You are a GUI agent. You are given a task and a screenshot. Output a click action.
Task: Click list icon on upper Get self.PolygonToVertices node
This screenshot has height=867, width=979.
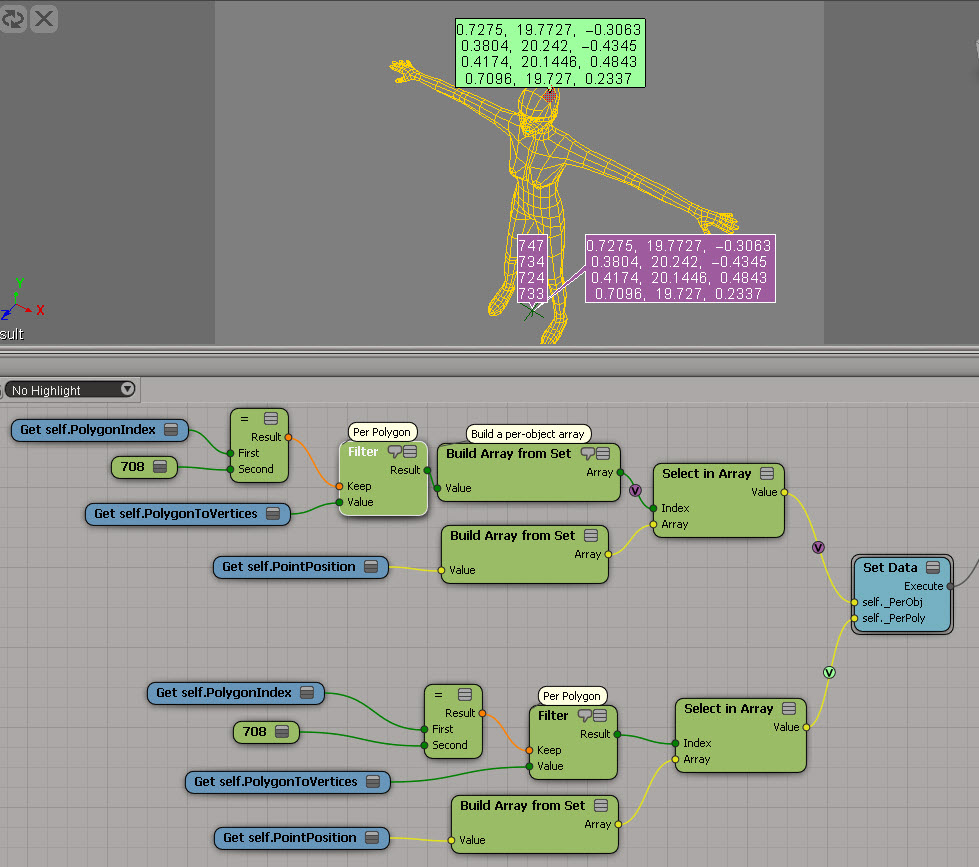[273, 514]
